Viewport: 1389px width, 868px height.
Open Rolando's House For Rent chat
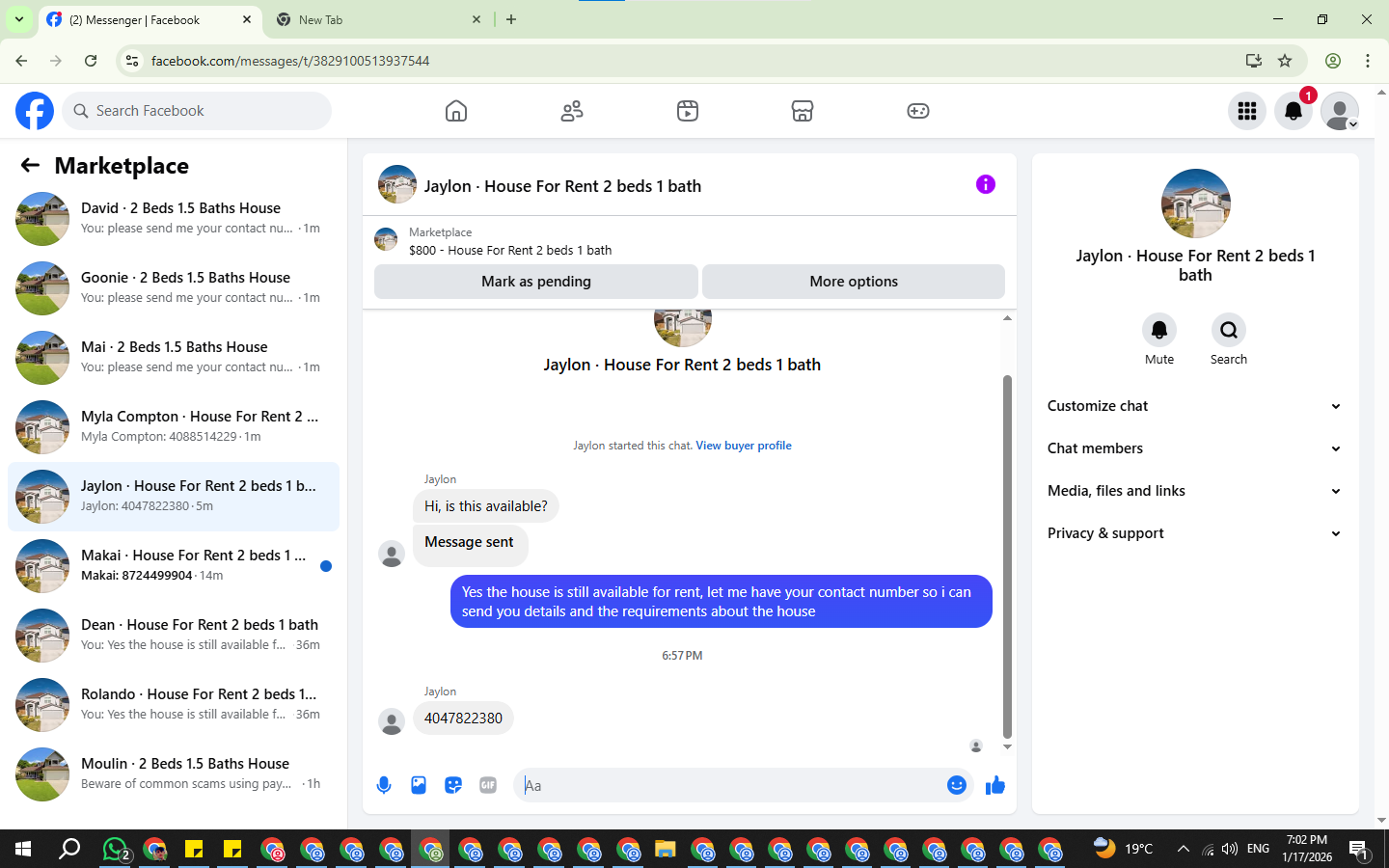pyautogui.click(x=174, y=705)
